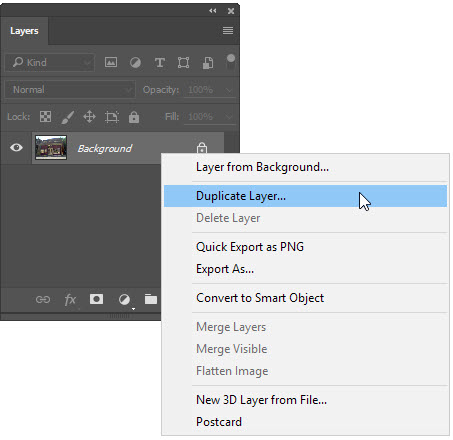
Task: Click the Background layer thumbnail
Action: (51, 147)
